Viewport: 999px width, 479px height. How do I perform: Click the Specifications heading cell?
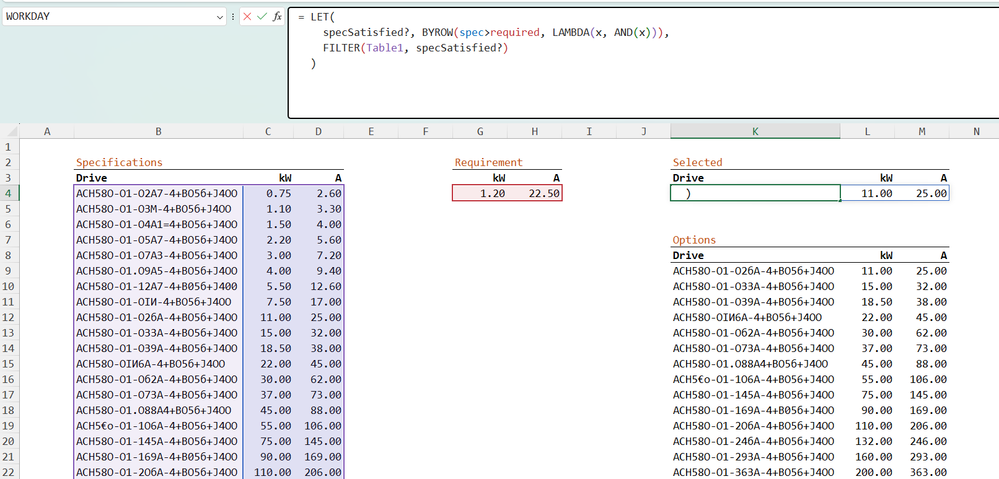[158, 162]
